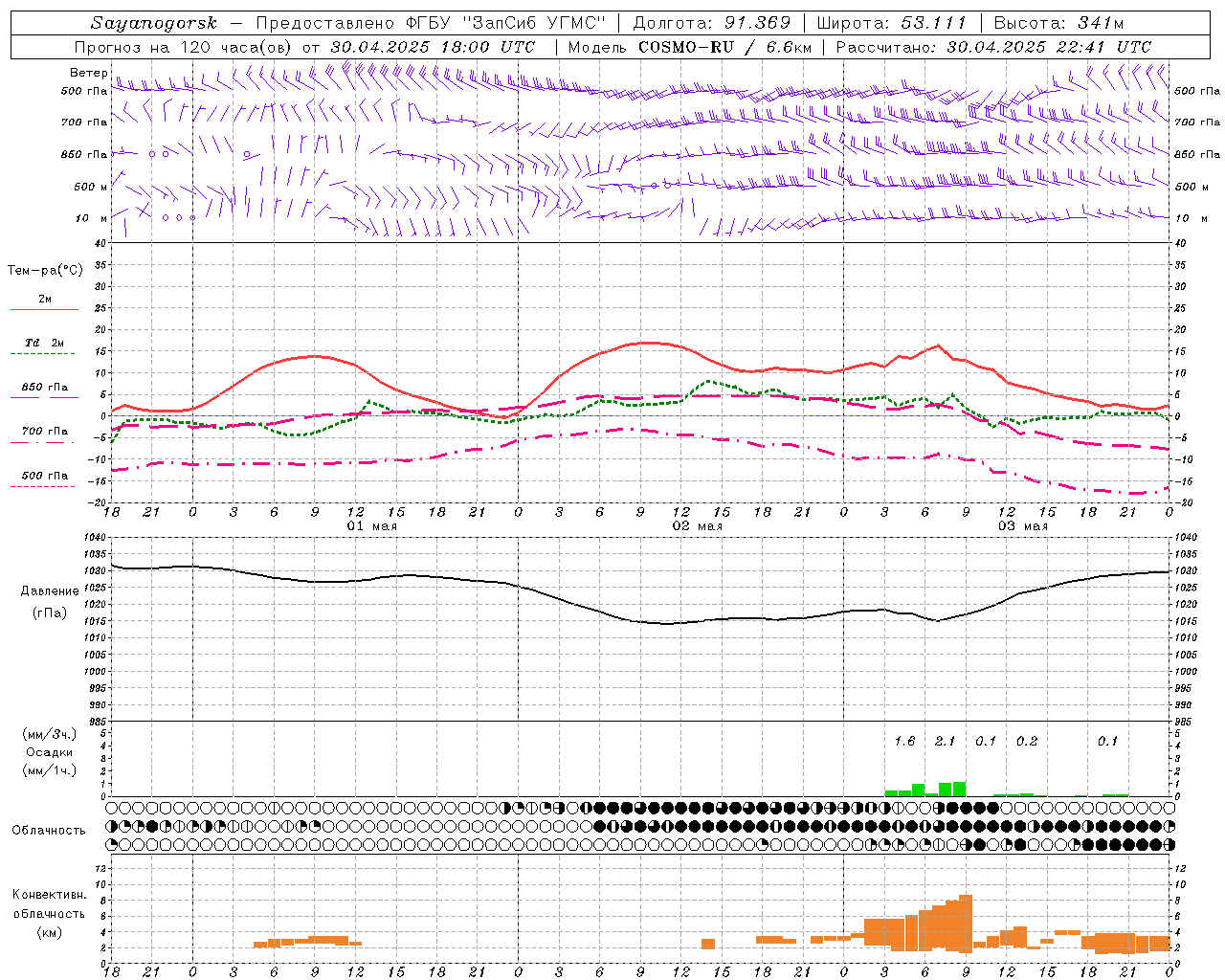Click the 03 мая date label
The width and height of the screenshot is (1225, 980).
tap(1022, 526)
